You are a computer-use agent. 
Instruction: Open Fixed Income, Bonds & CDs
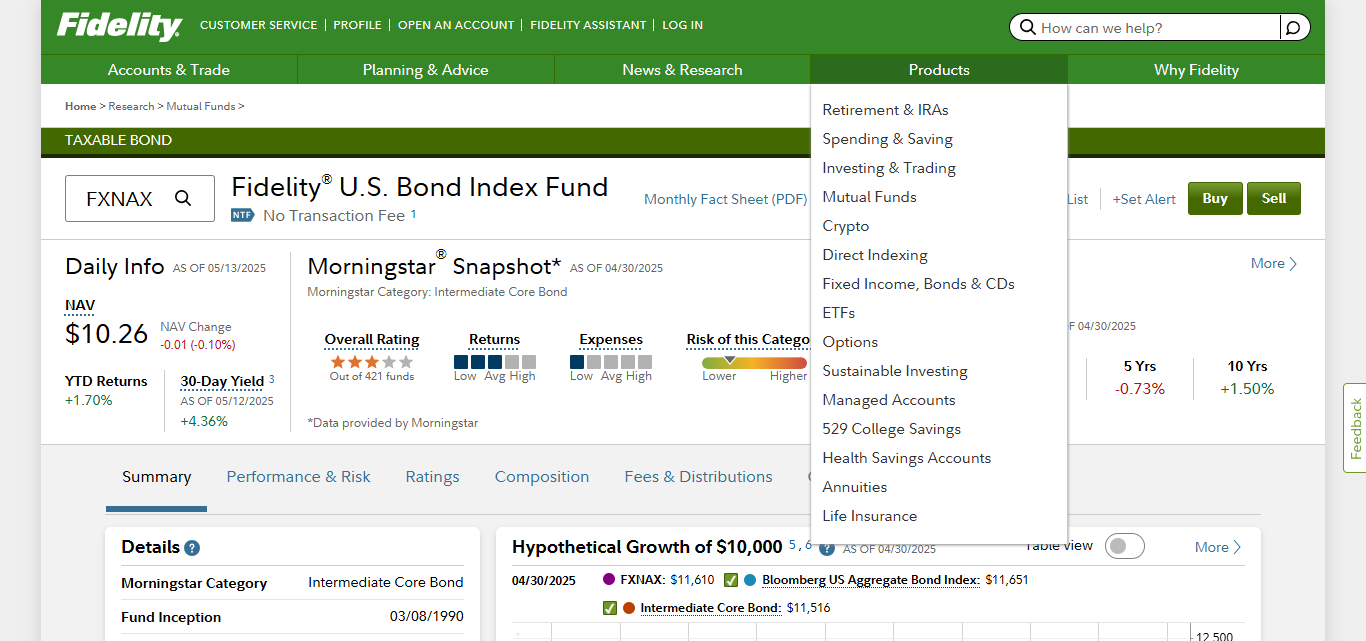[918, 284]
